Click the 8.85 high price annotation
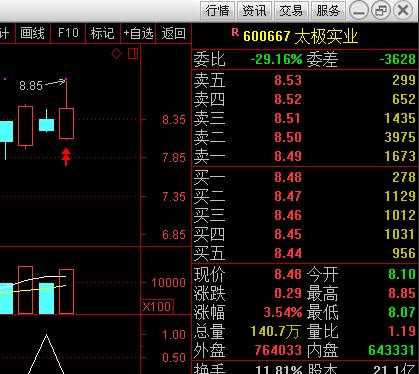419x374 pixels. [31, 86]
